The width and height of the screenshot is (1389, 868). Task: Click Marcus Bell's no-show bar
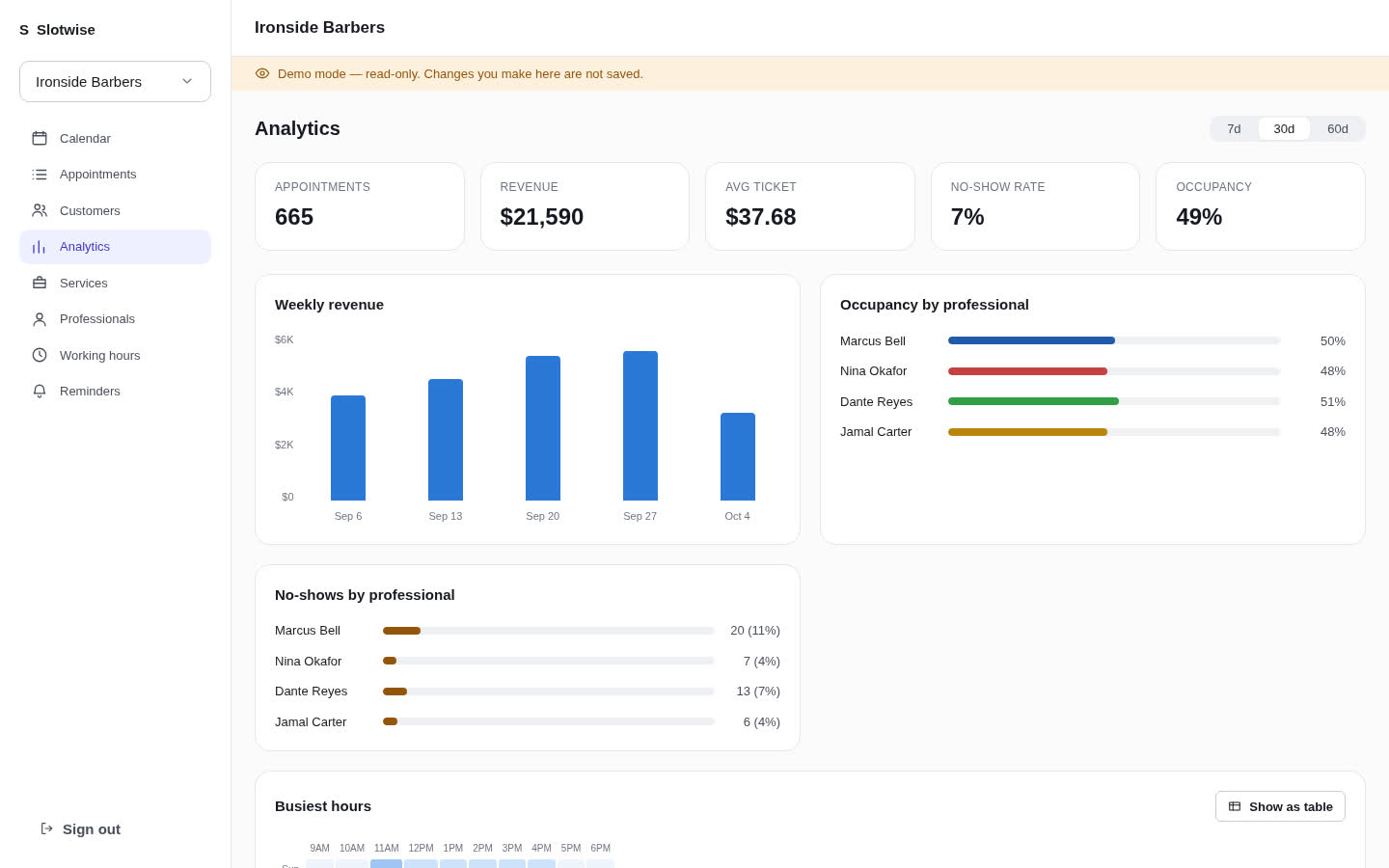(401, 631)
